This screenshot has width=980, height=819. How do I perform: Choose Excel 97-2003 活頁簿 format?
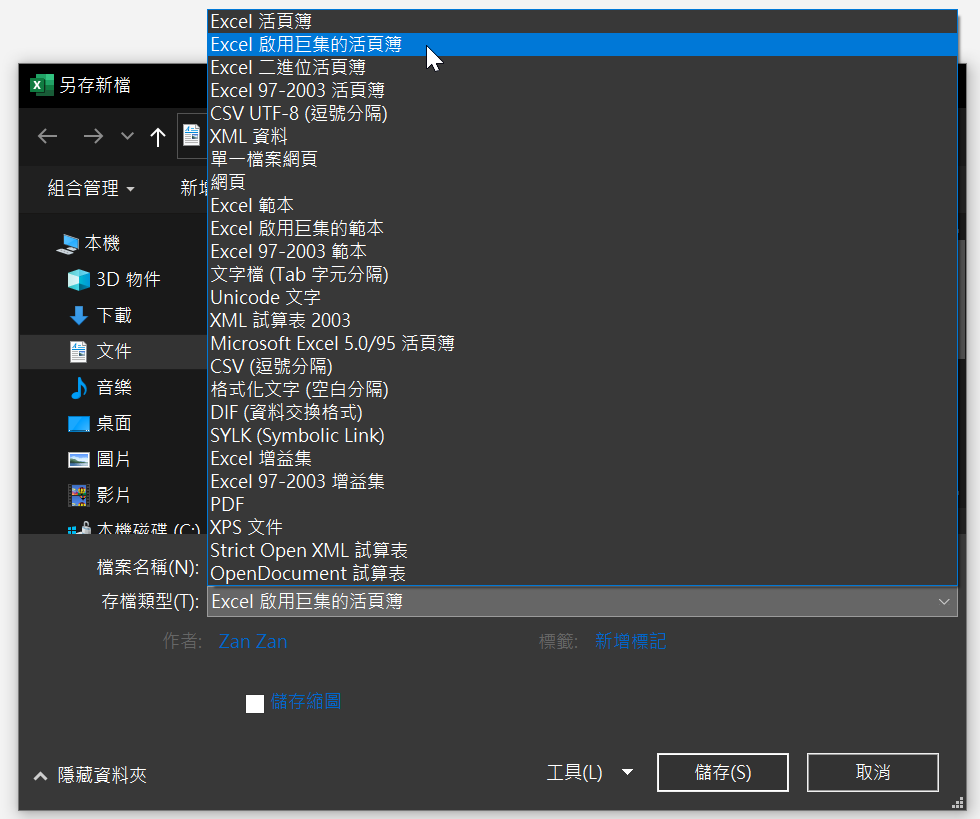tap(582, 91)
